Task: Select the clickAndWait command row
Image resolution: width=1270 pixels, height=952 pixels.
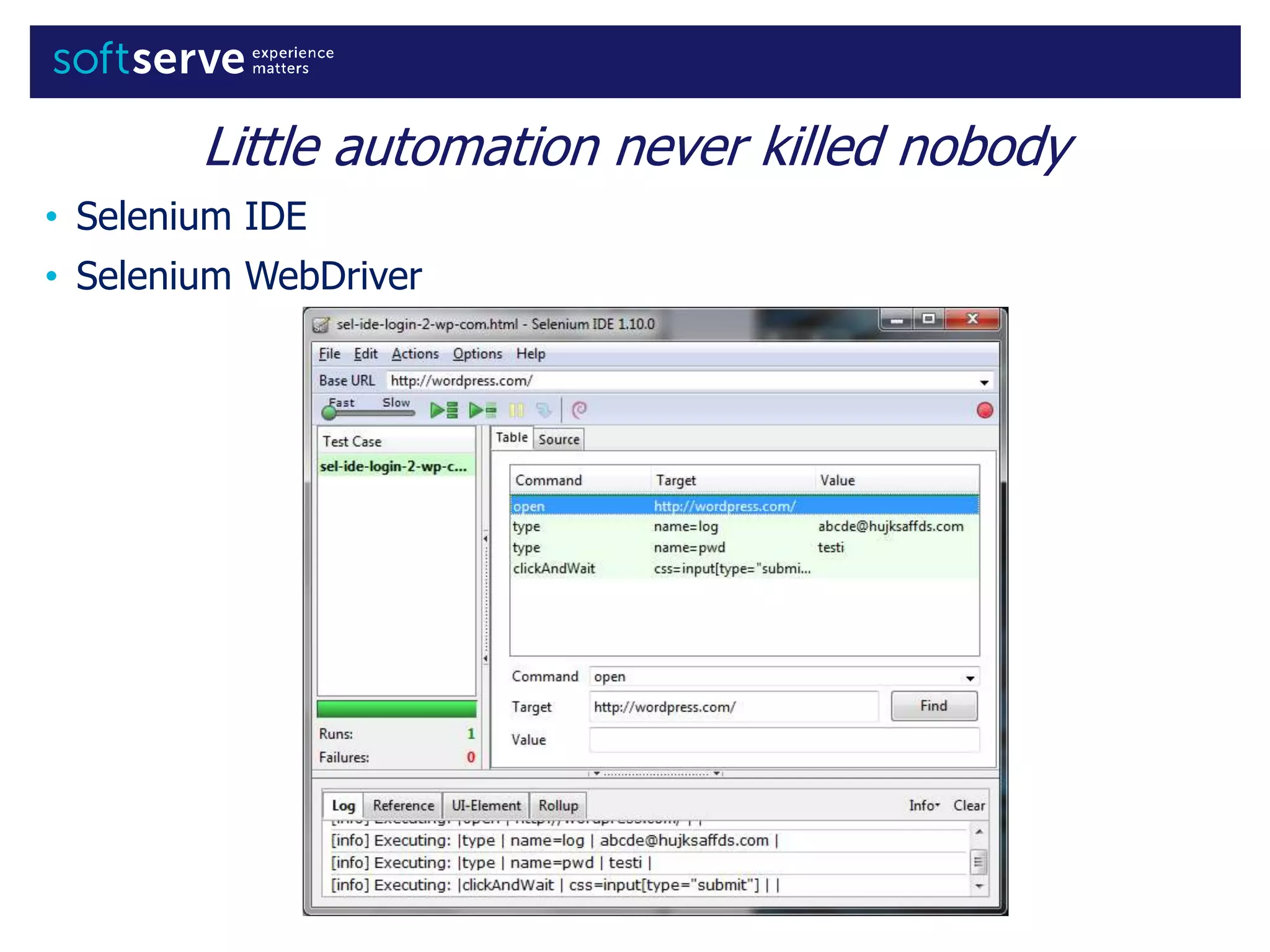Action: tap(745, 568)
